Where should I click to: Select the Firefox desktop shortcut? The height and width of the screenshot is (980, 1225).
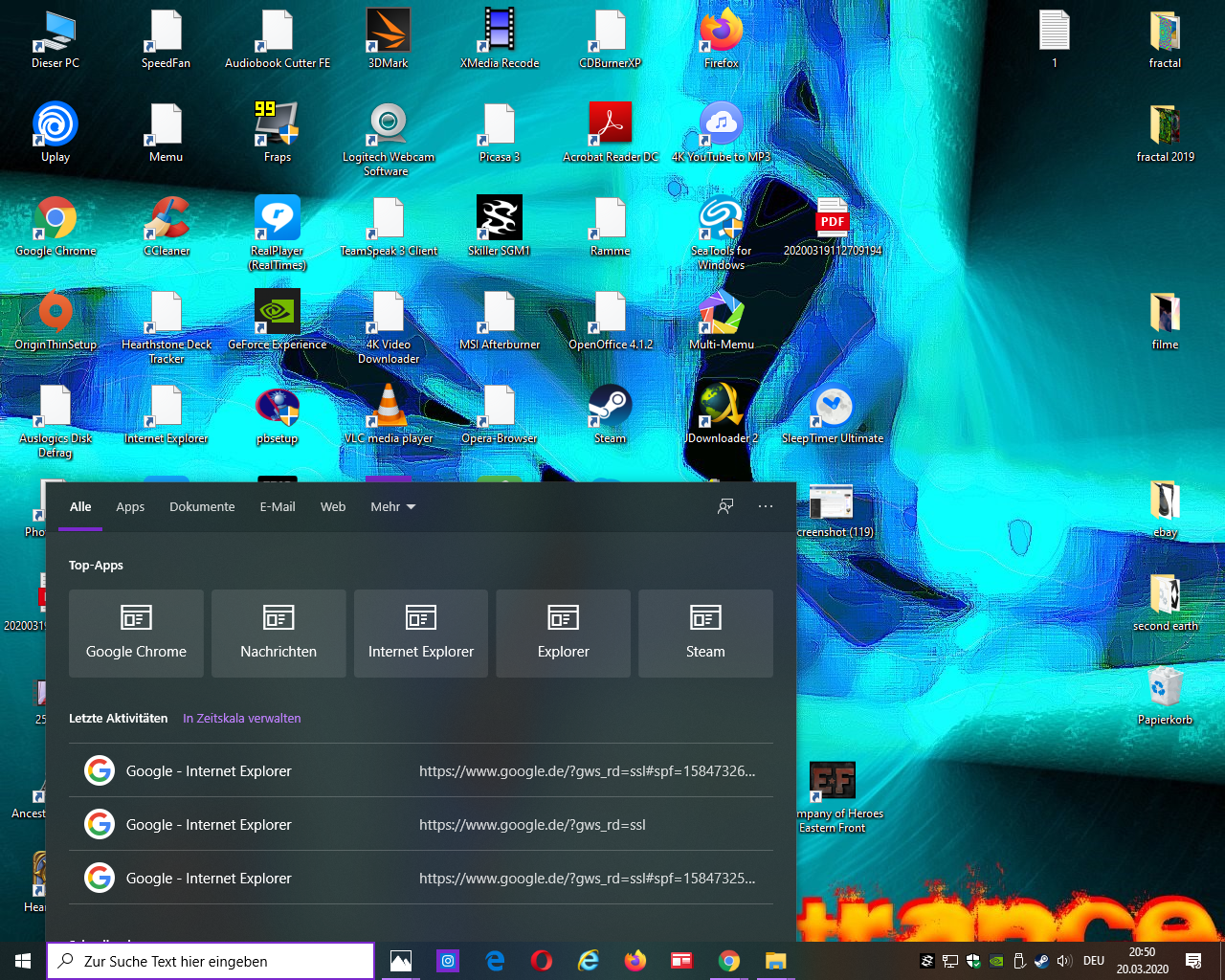[x=722, y=38]
